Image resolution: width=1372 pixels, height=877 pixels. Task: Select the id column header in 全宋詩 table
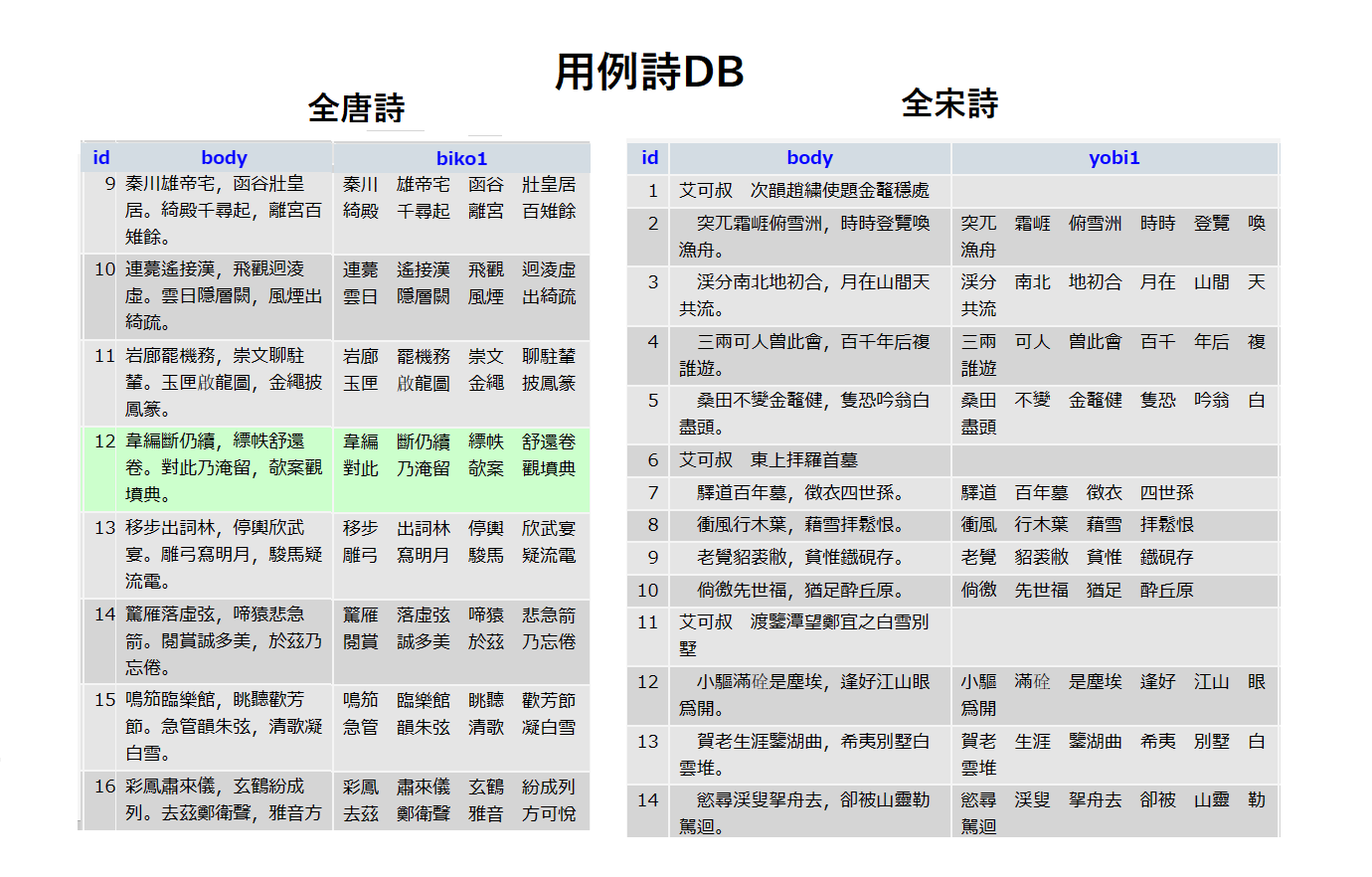(x=649, y=157)
